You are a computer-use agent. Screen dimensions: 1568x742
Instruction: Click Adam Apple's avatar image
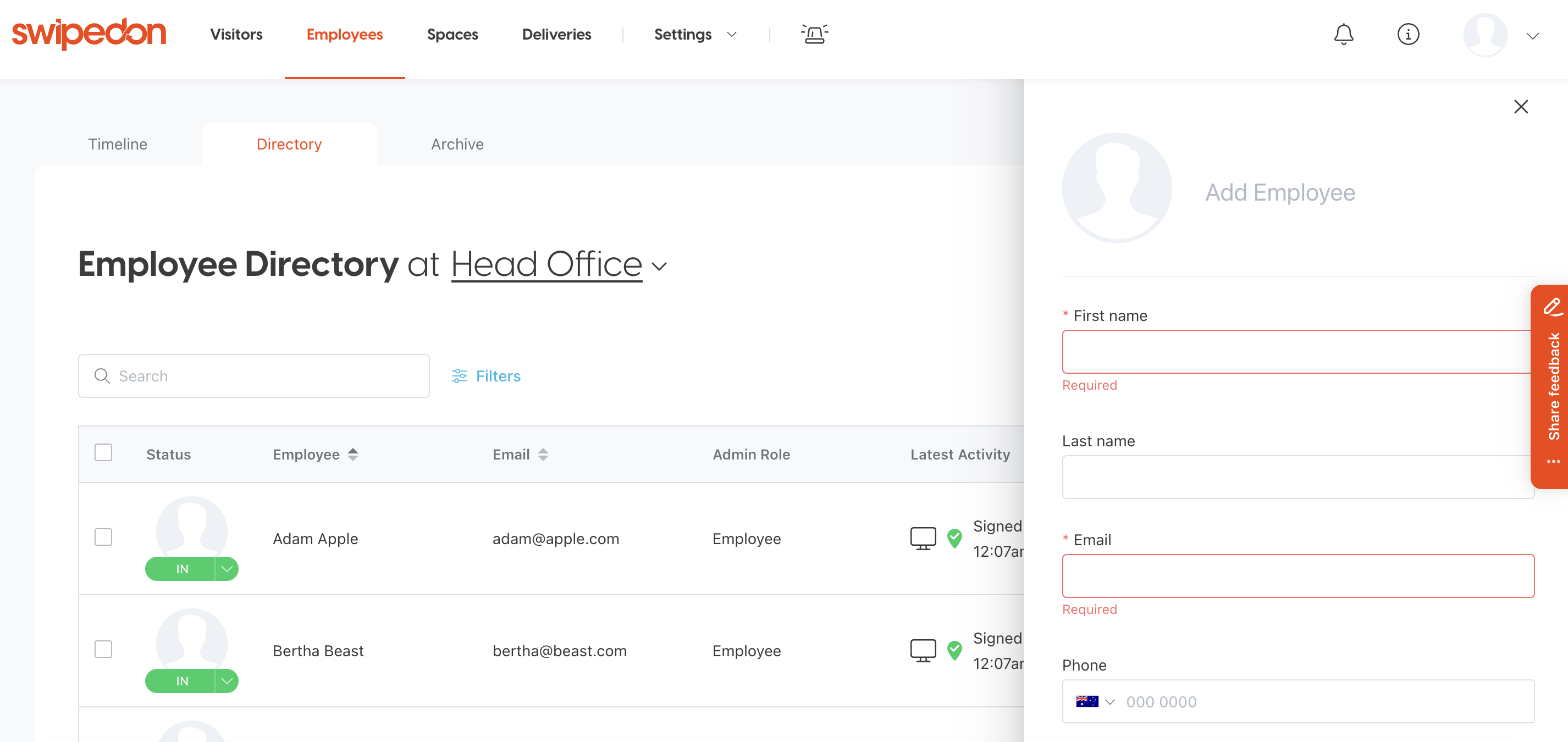pyautogui.click(x=192, y=529)
